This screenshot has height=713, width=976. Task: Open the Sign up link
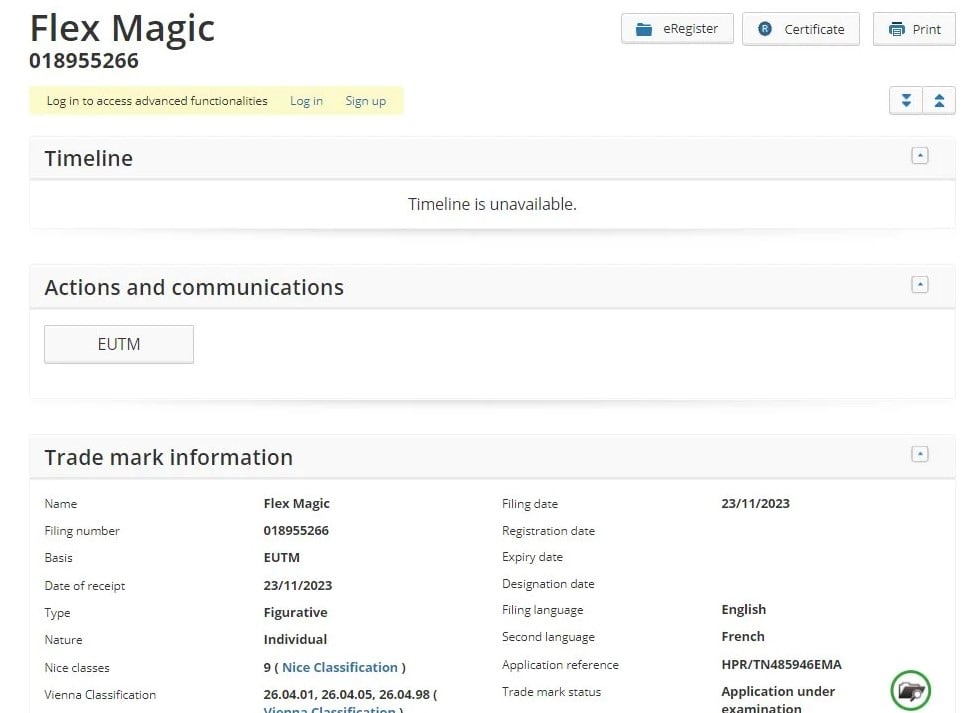(365, 101)
